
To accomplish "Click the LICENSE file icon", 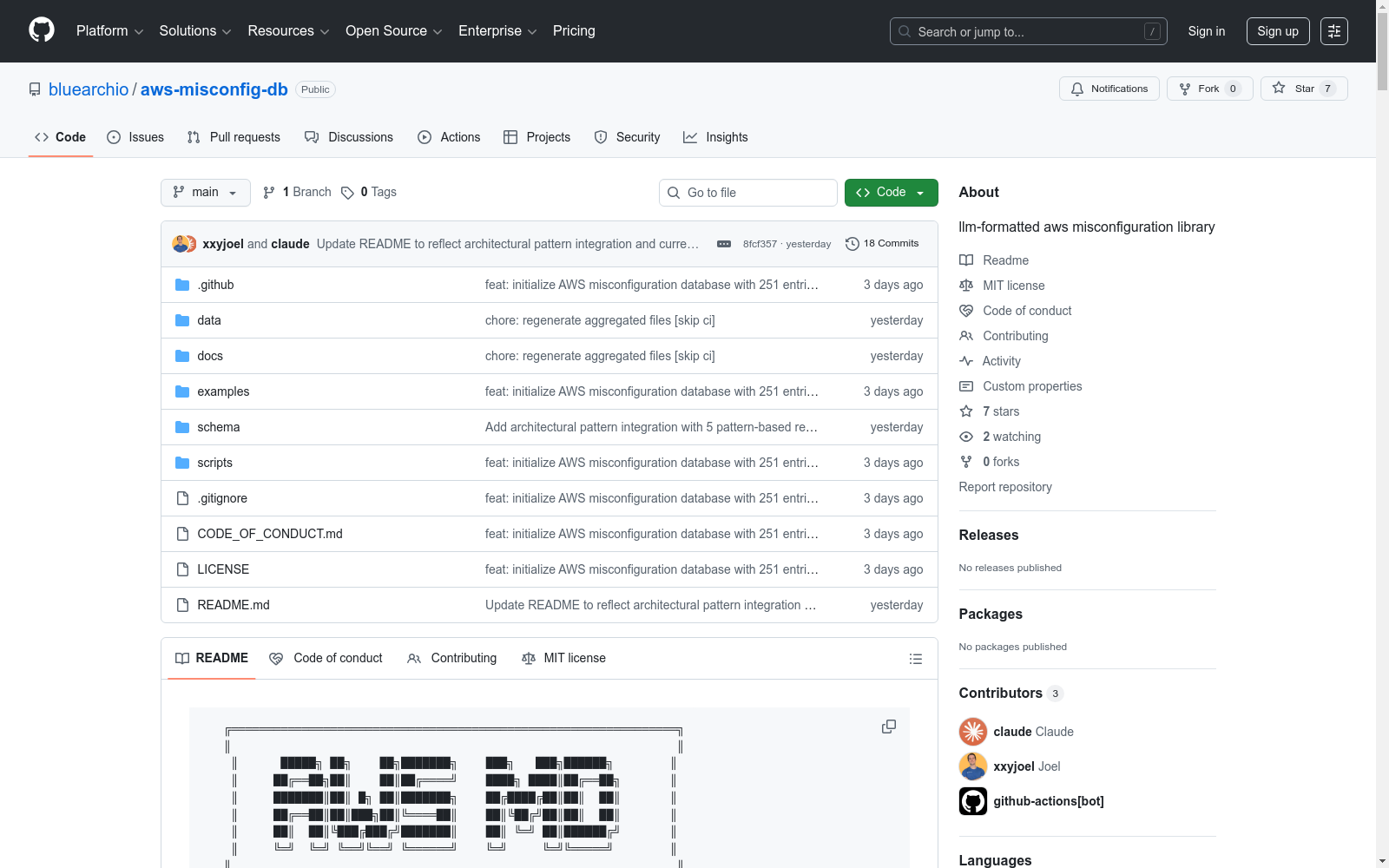I will (x=182, y=569).
